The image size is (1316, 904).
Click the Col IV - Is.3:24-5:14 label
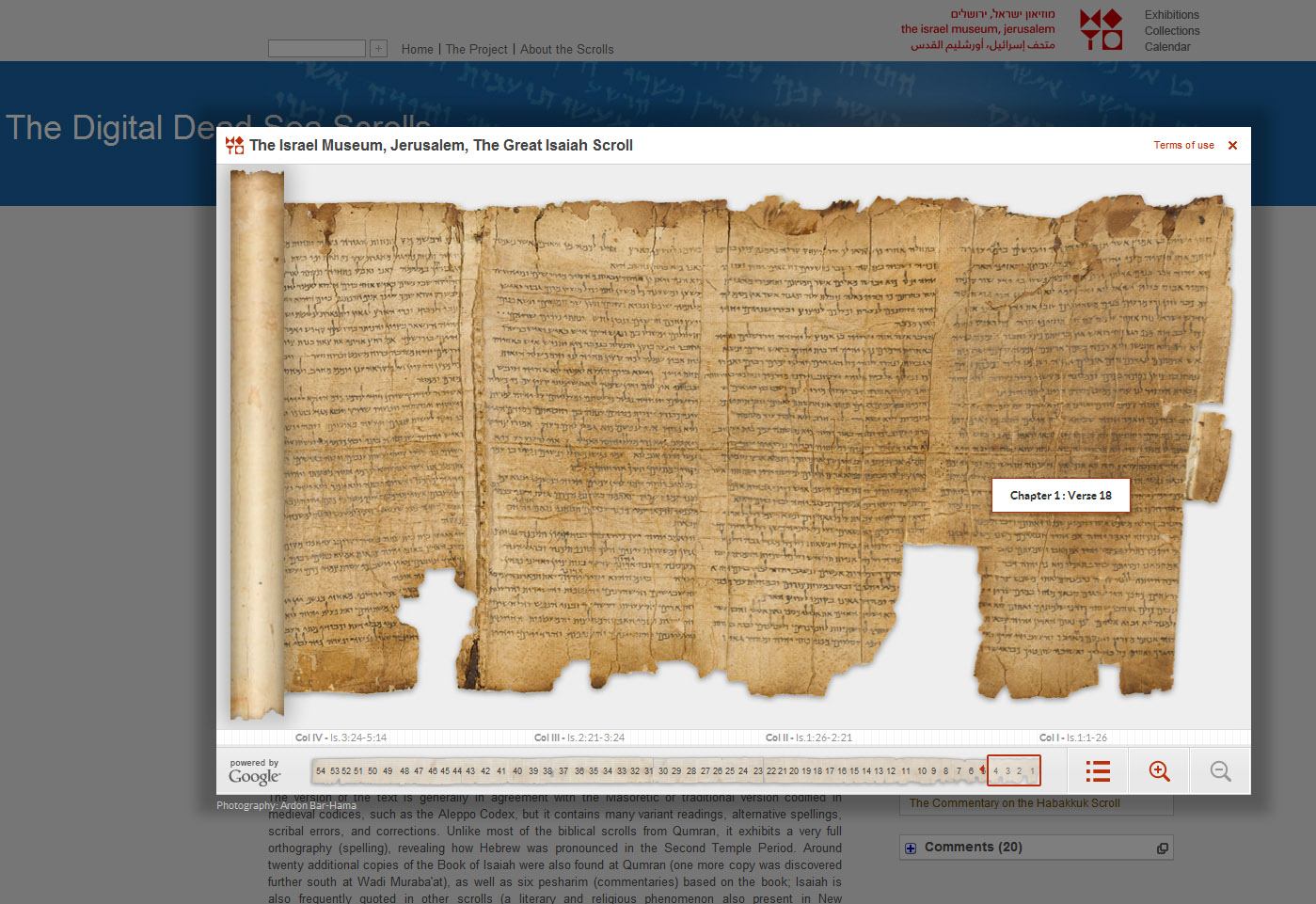[x=341, y=737]
